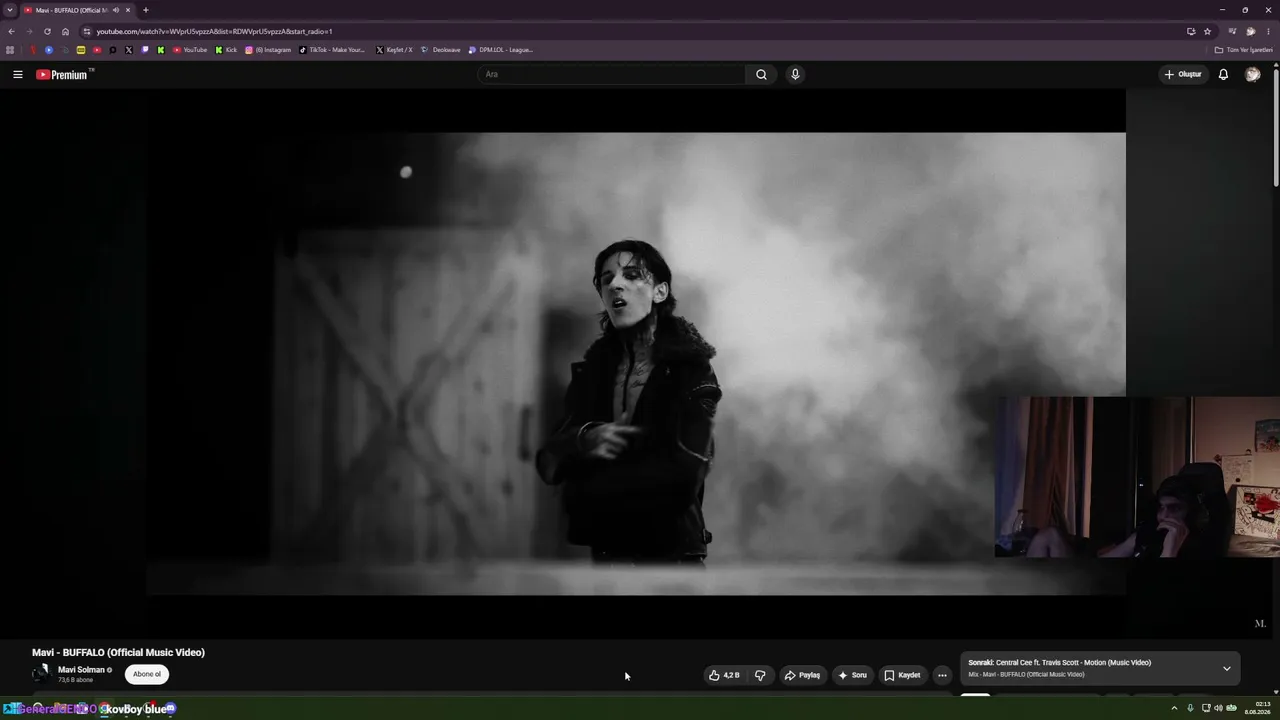Image resolution: width=1280 pixels, height=720 pixels.
Task: Click the site information icon in address bar
Action: pyautogui.click(x=87, y=31)
